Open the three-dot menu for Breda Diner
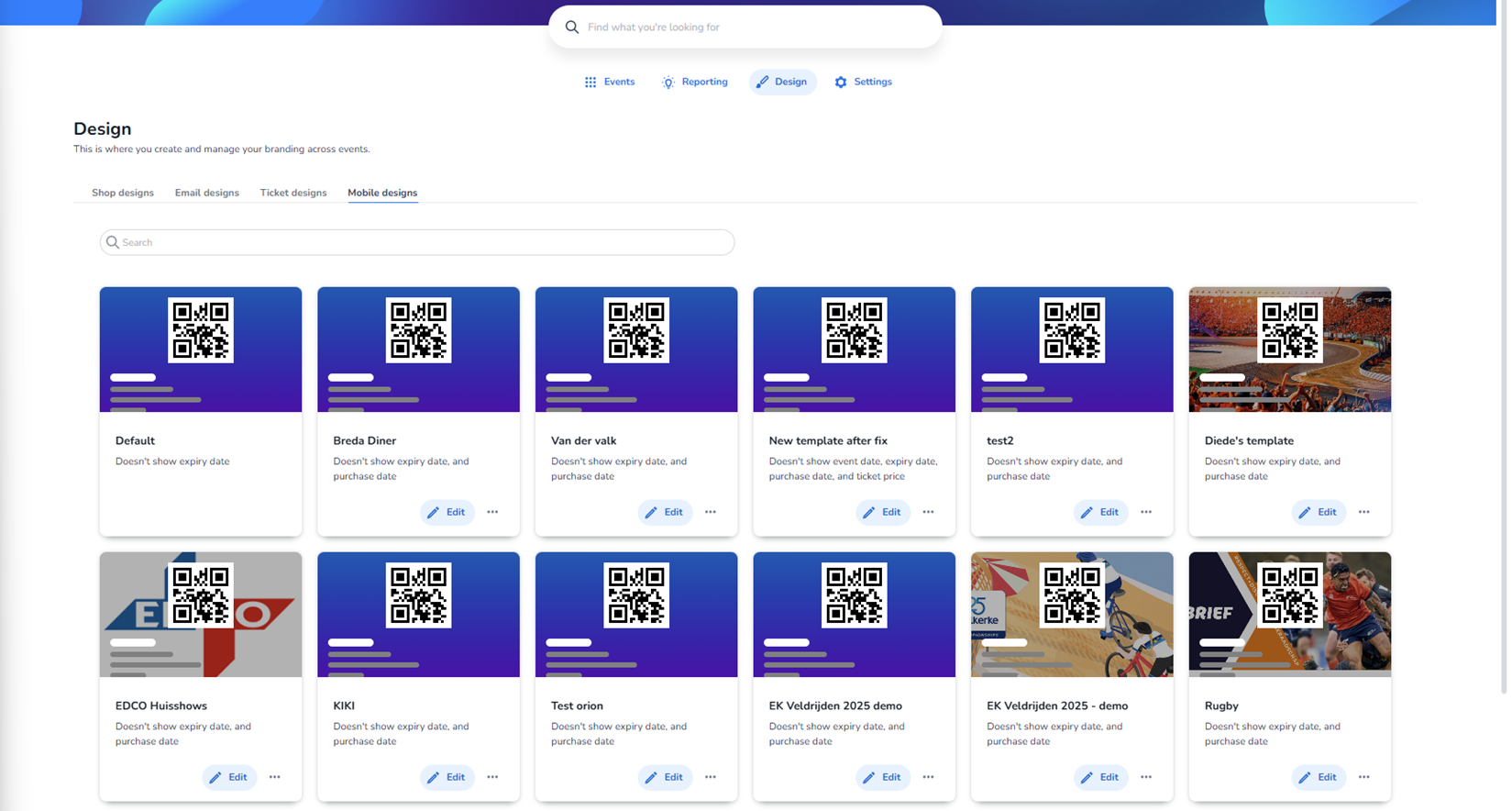 (x=492, y=512)
